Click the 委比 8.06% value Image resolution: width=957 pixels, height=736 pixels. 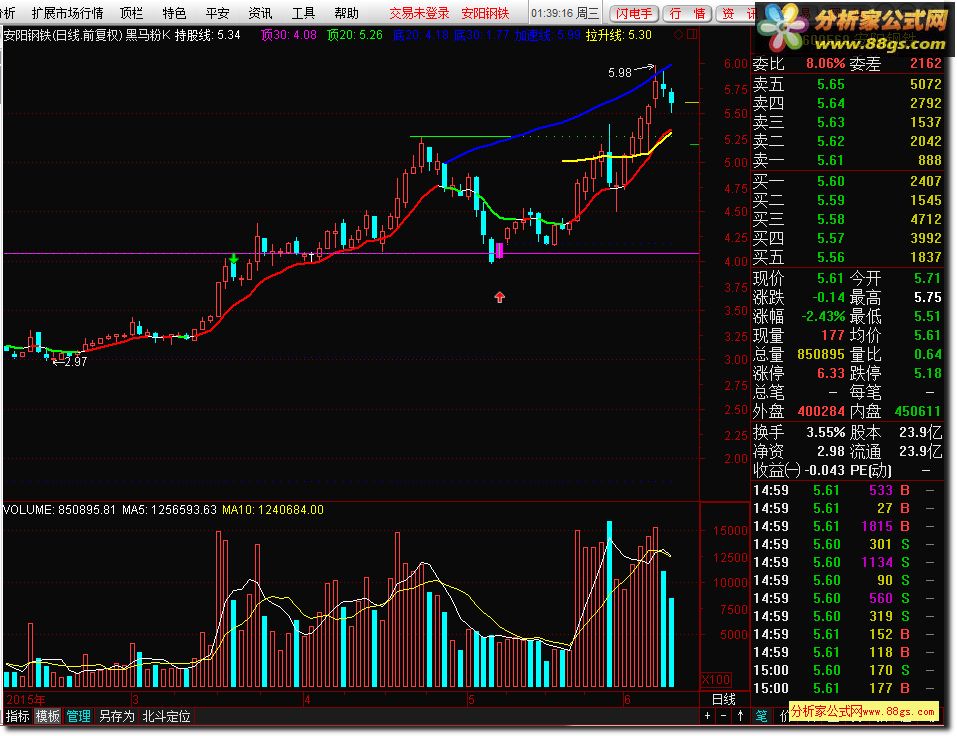pyautogui.click(x=825, y=63)
